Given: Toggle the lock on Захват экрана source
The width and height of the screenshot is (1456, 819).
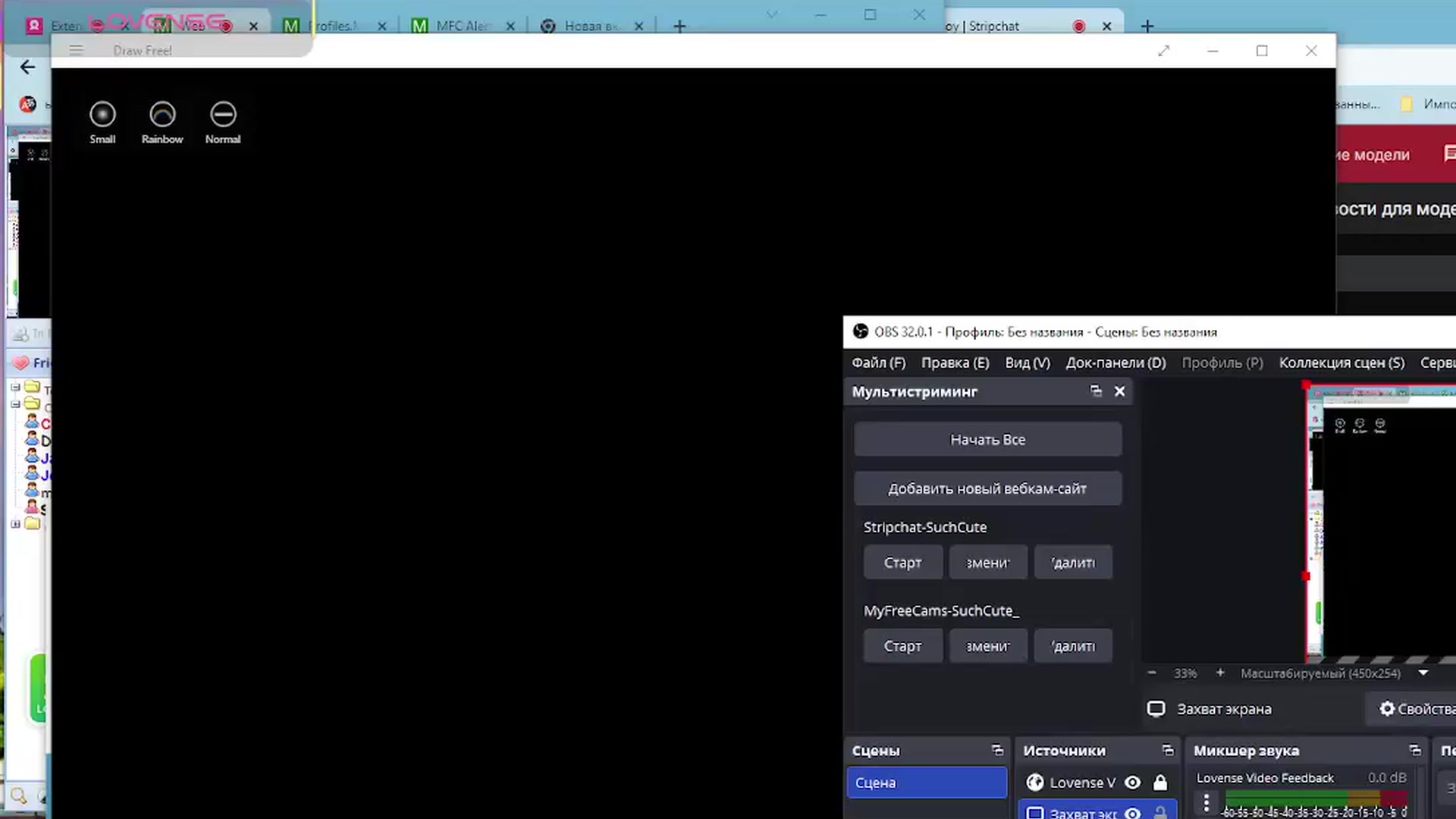Looking at the screenshot, I should [x=1160, y=813].
